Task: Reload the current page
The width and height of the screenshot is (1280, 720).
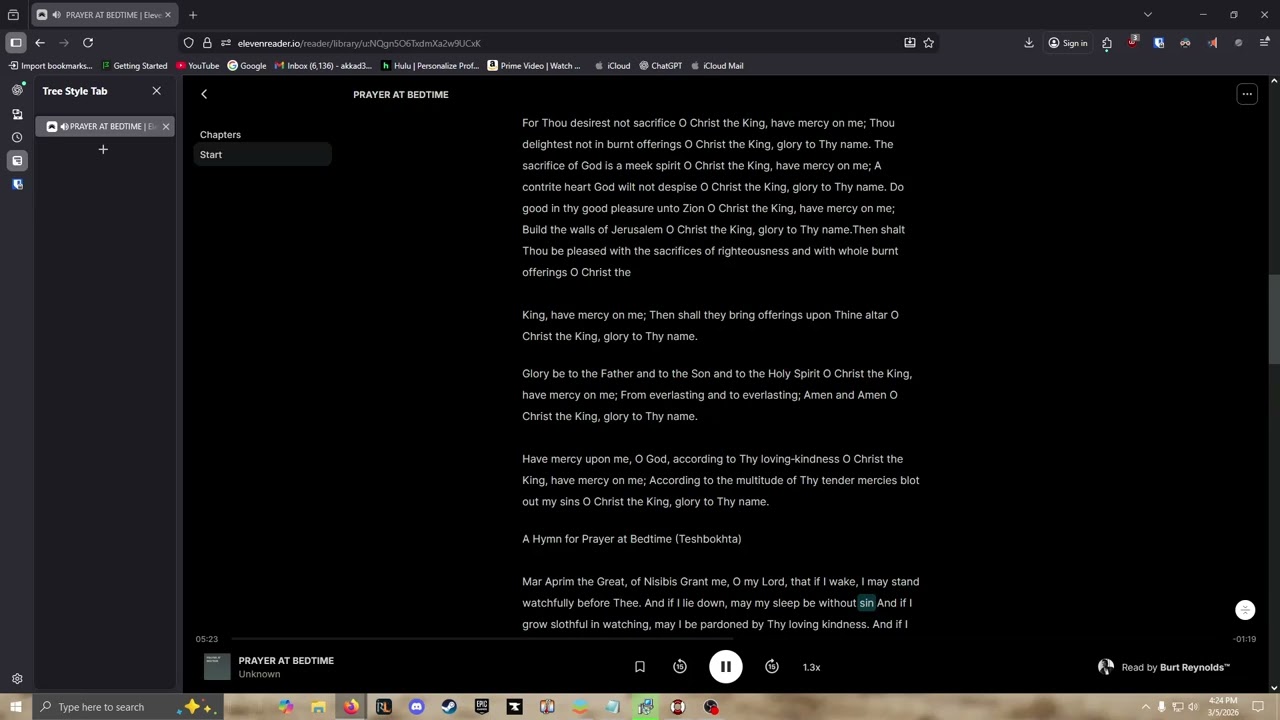Action: (88, 43)
